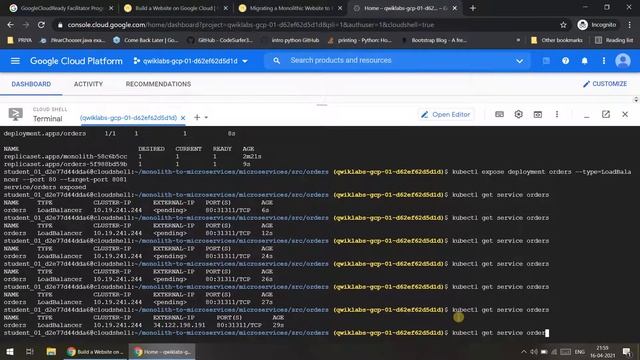Expand the bookmarks overflow chevron
Viewport: 640px width, 360px height.
[x=518, y=40]
